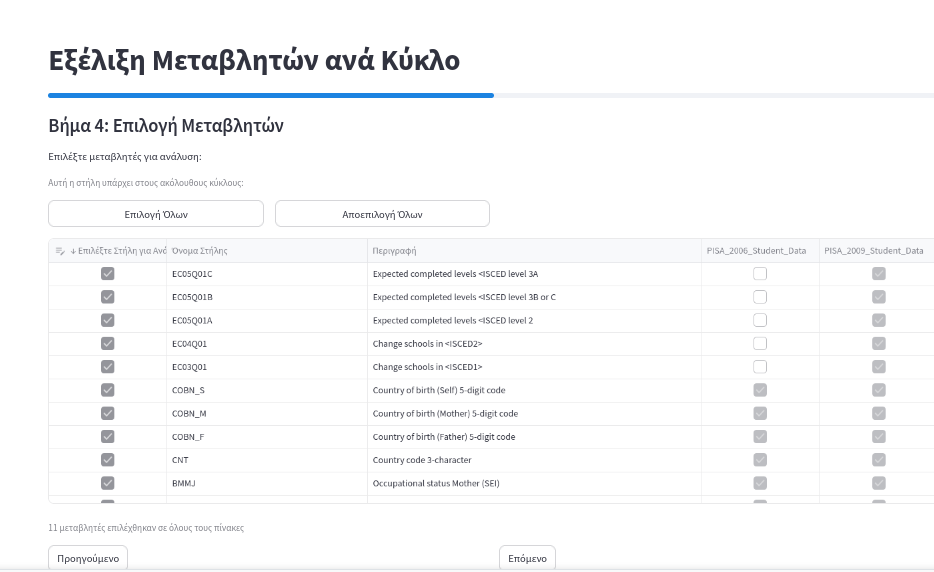Click the column edit icon in table header

(60, 251)
